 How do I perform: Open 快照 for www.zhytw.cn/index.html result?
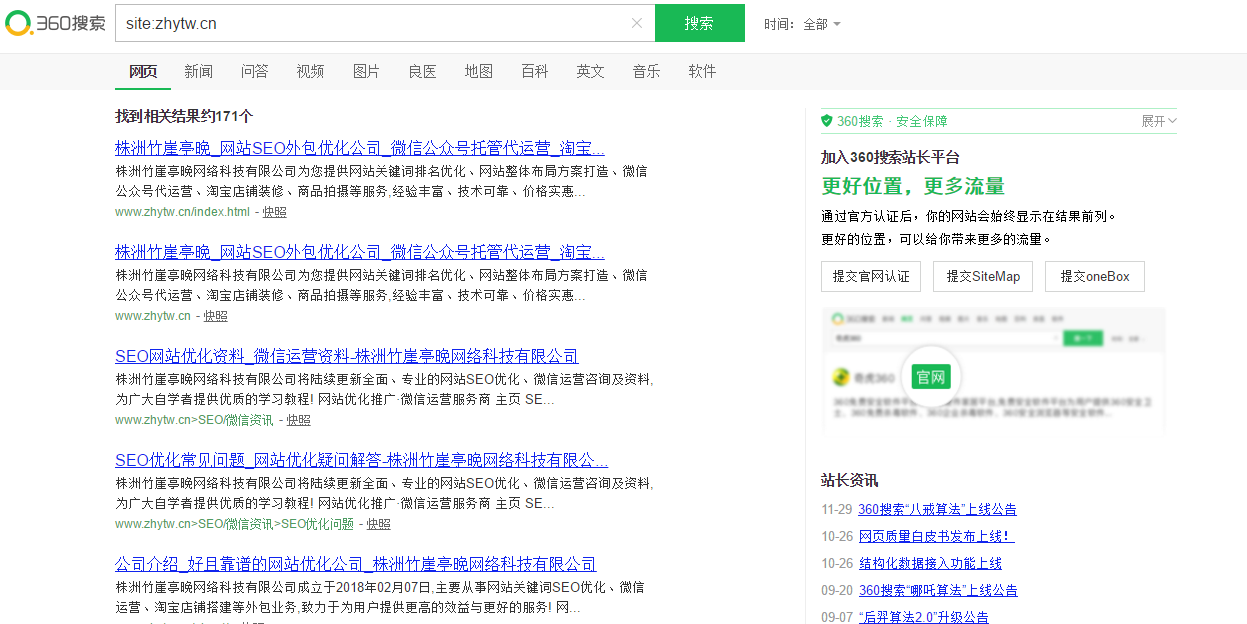[275, 212]
